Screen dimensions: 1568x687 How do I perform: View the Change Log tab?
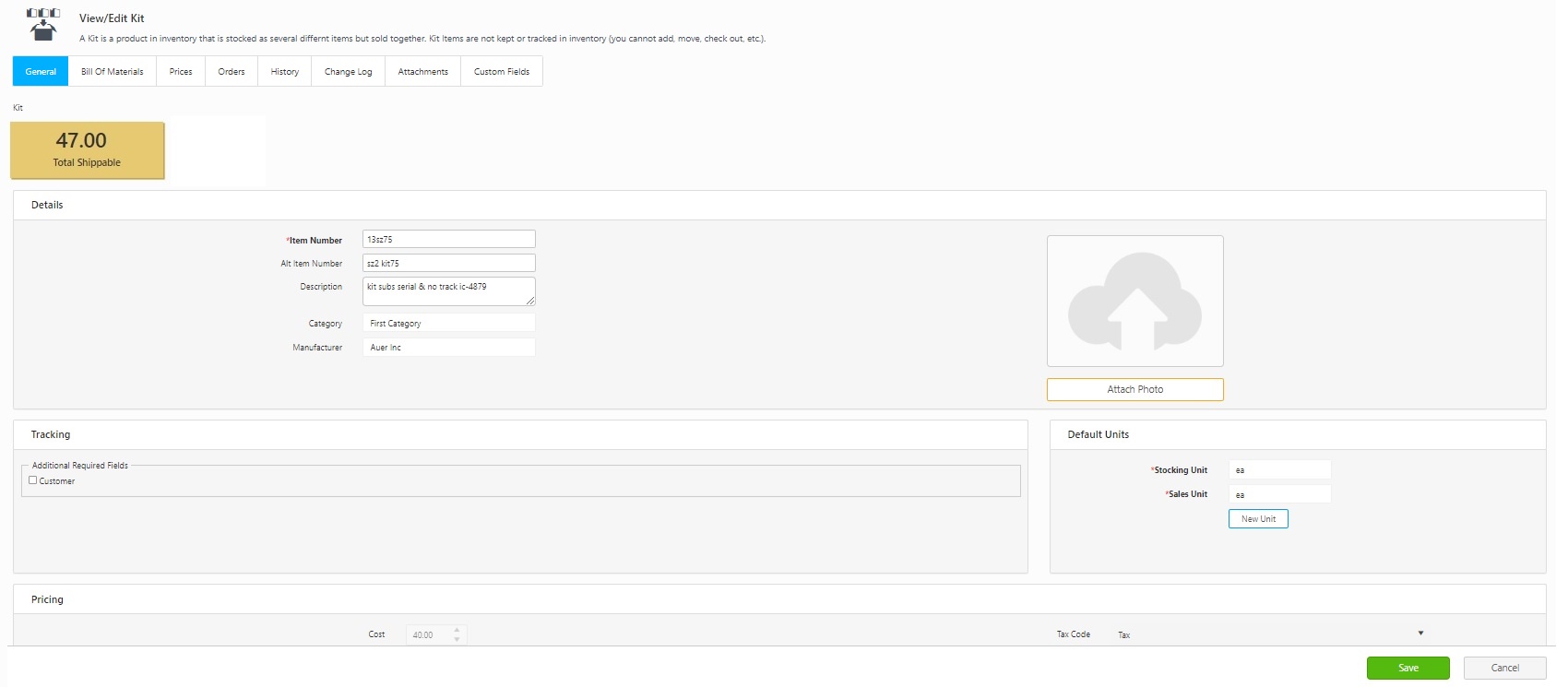coord(348,72)
